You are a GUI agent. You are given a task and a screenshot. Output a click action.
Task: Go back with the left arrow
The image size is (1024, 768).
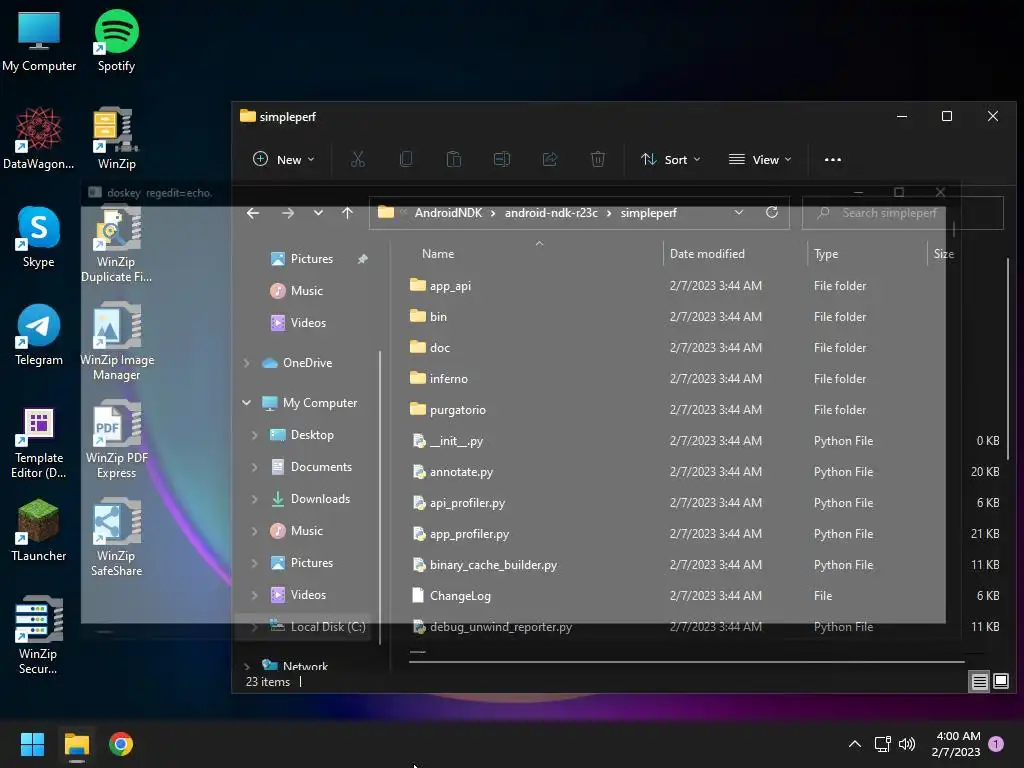(253, 213)
